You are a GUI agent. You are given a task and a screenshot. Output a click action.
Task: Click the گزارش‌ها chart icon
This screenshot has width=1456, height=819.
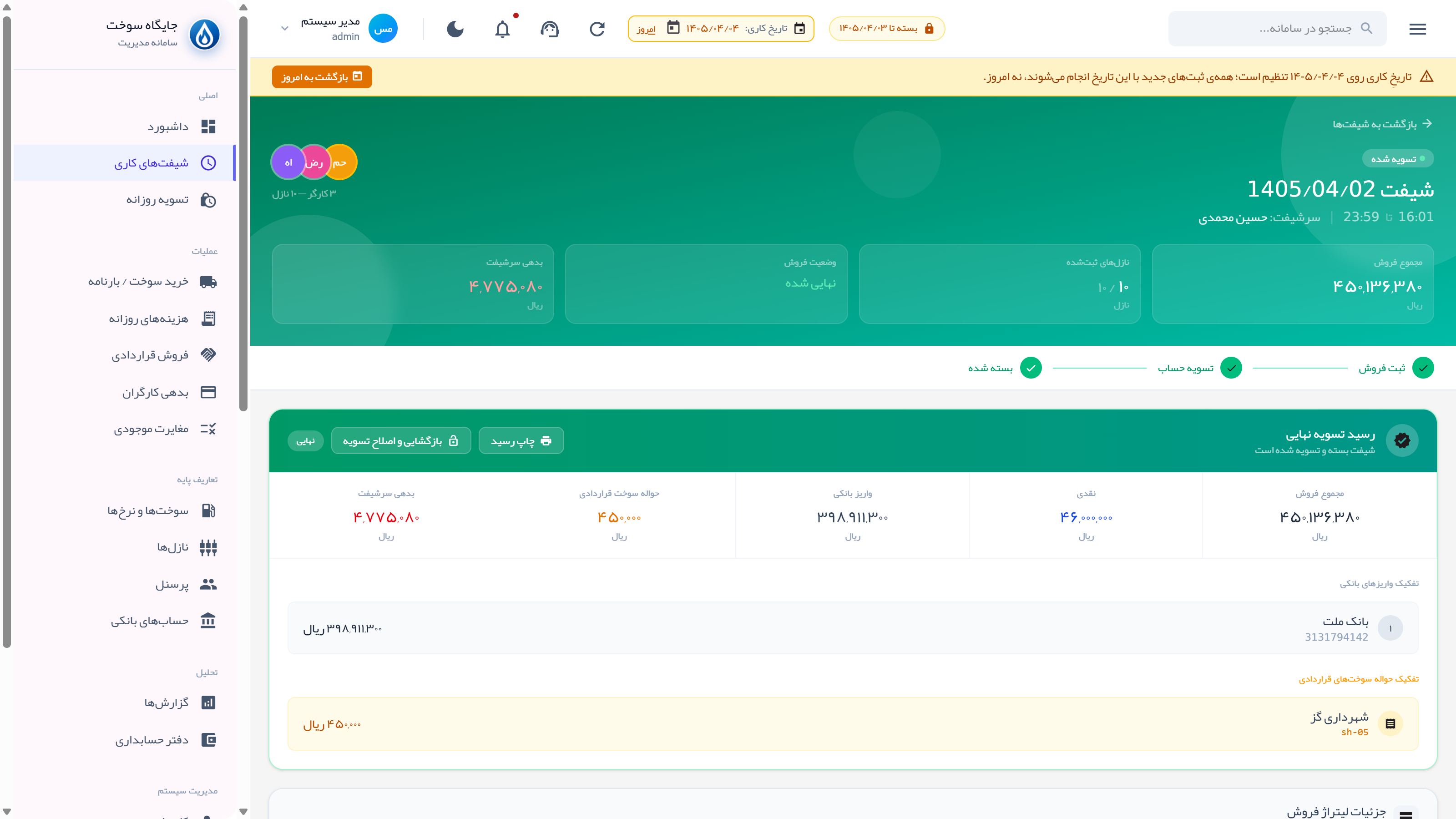point(208,703)
